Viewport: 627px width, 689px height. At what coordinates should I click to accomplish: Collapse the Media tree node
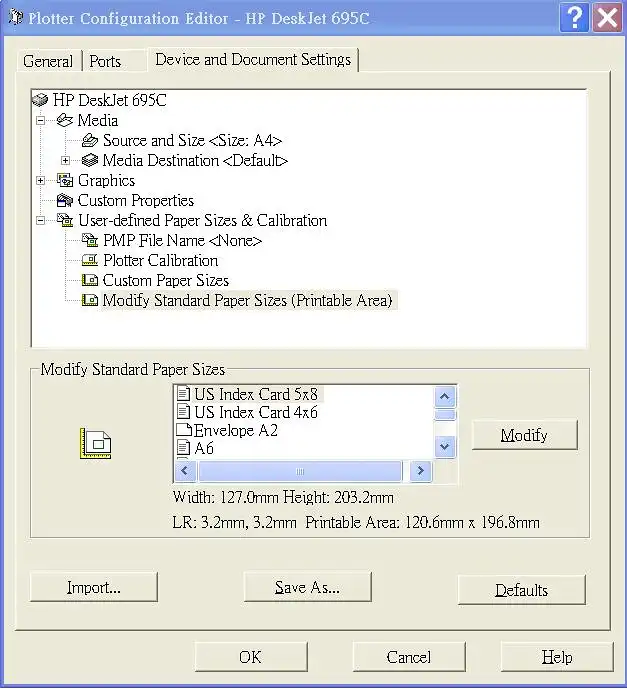click(x=40, y=120)
